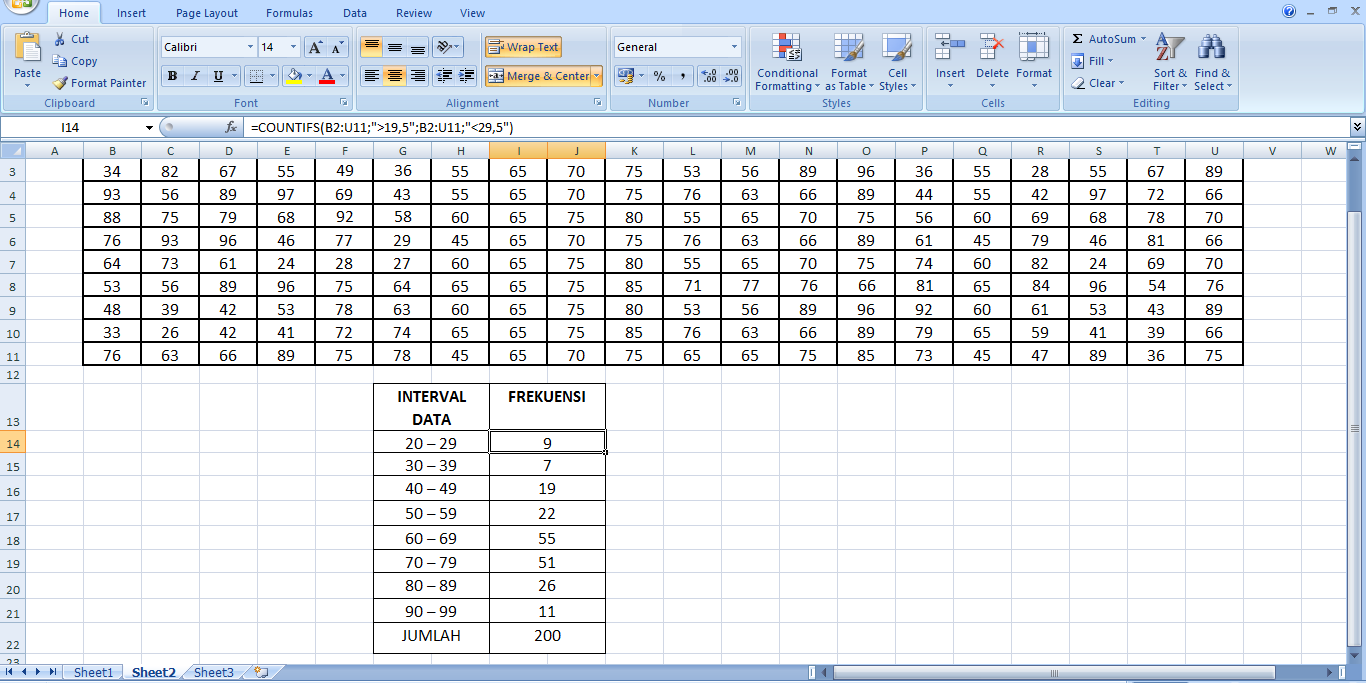The width and height of the screenshot is (1366, 683).
Task: Switch to the Sheet3 worksheet
Action: pos(213,672)
